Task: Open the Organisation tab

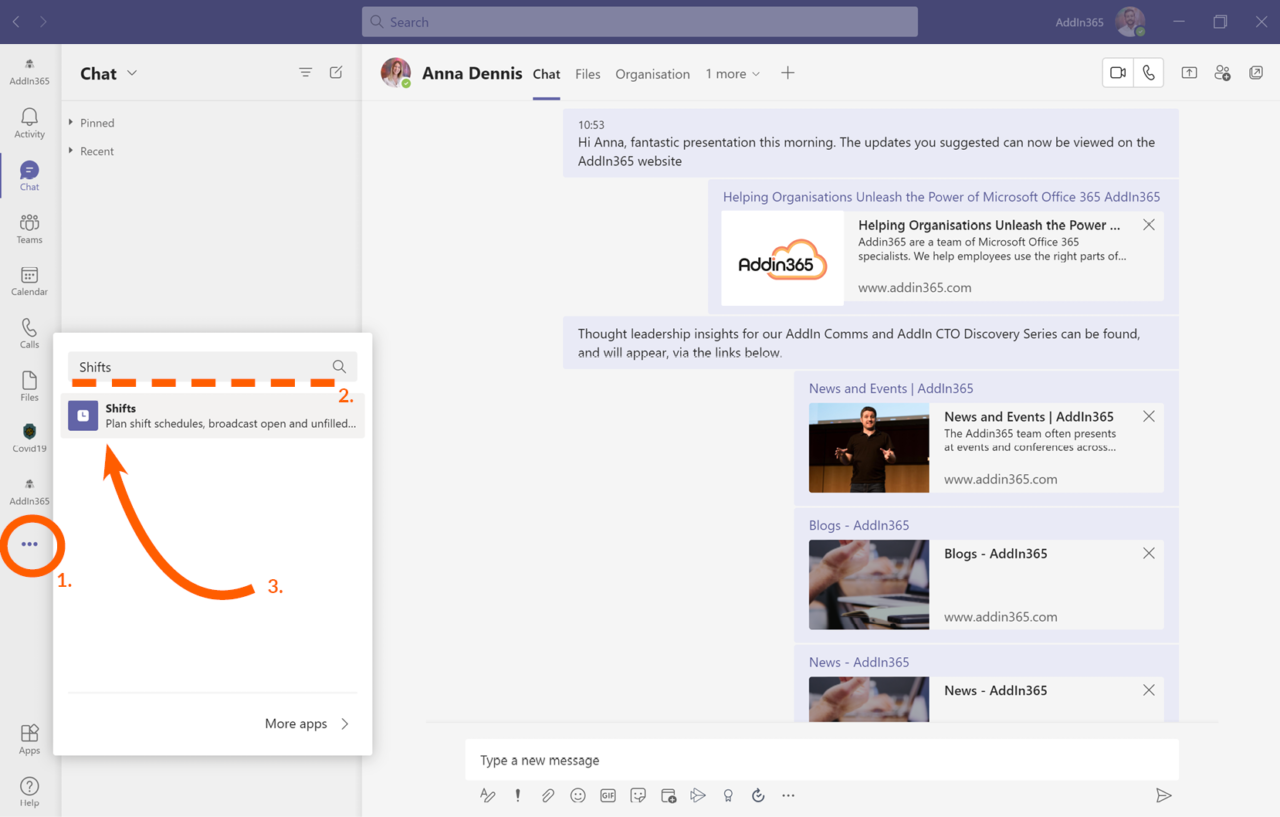Action: 652,73
